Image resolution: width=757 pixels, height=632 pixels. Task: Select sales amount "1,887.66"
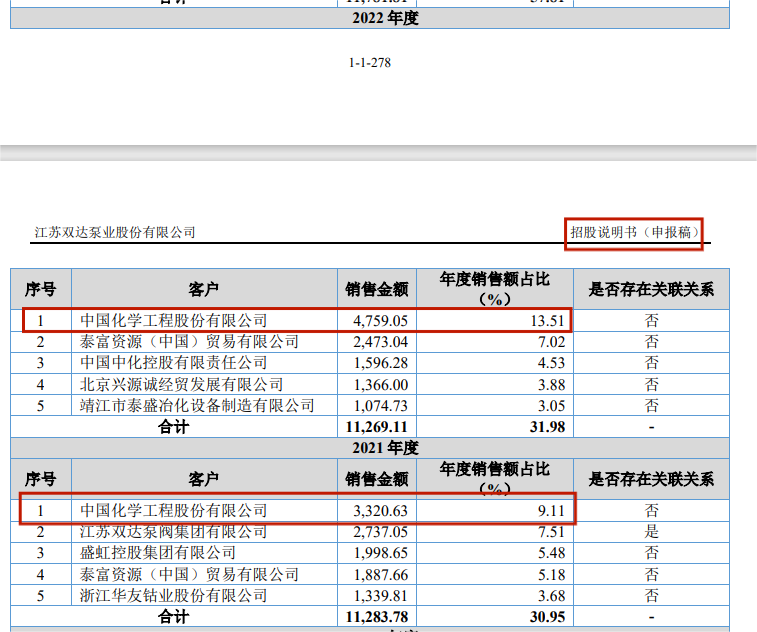(380, 575)
